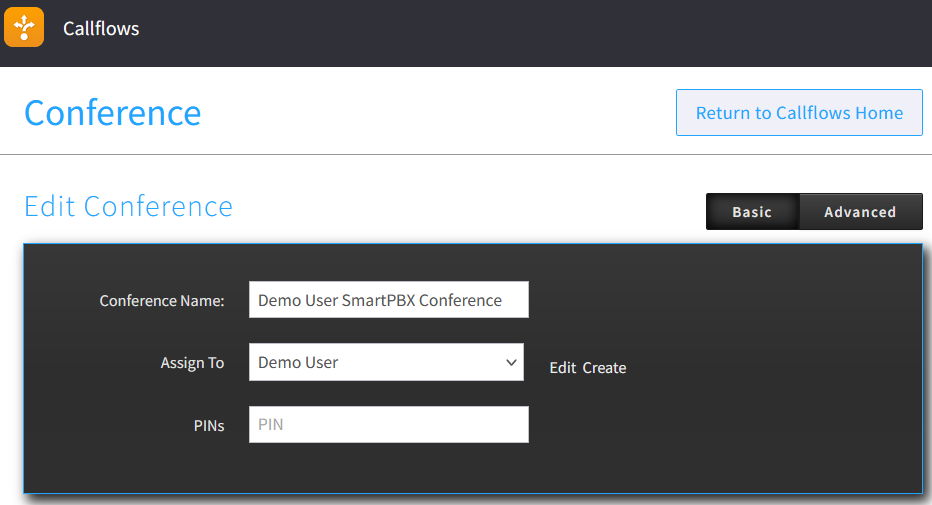
Task: Switch to the Basic tab
Action: coord(752,212)
